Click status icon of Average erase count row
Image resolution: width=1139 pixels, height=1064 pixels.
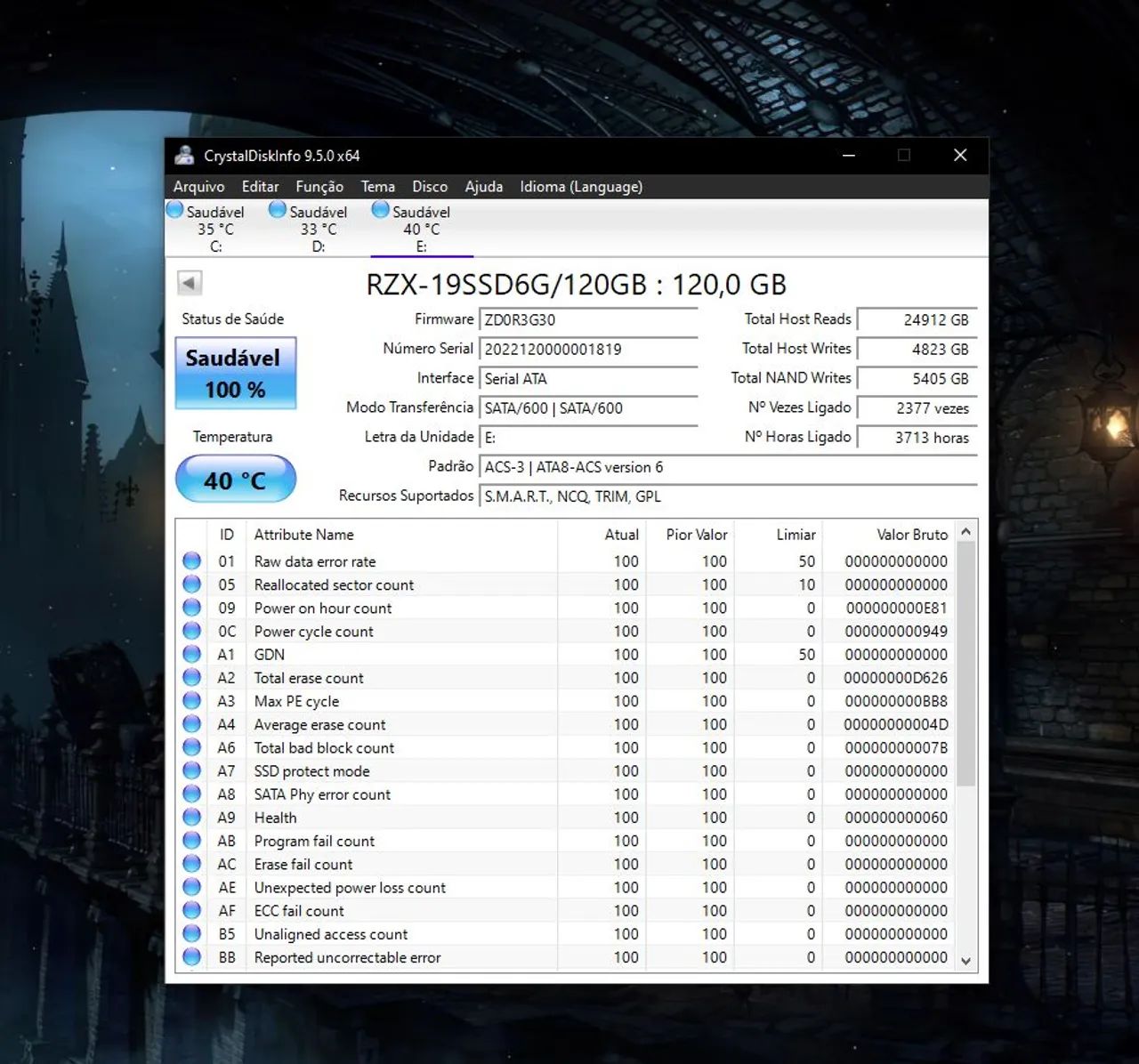(x=191, y=723)
